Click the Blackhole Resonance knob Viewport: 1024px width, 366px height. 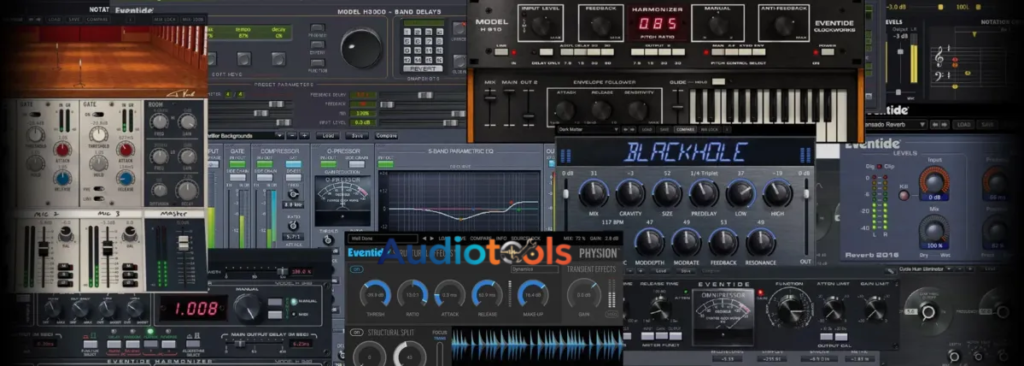(x=761, y=242)
